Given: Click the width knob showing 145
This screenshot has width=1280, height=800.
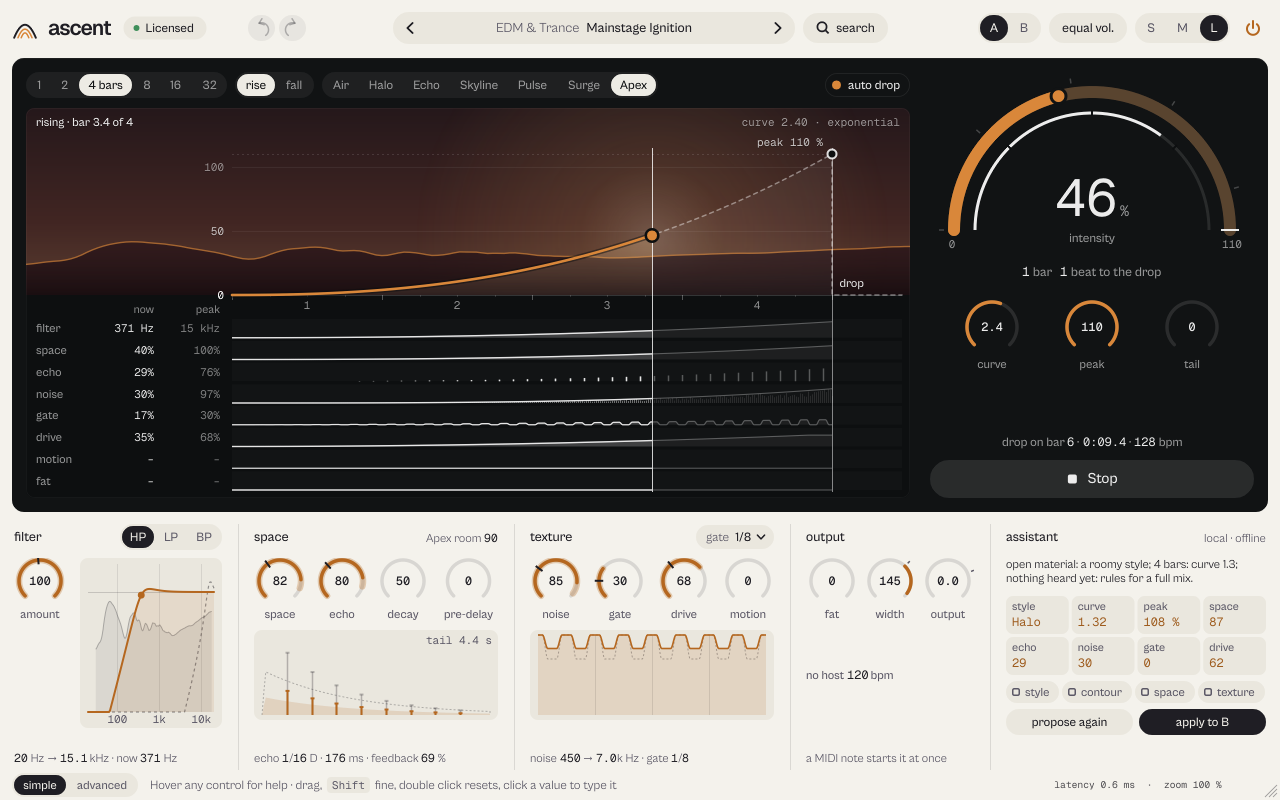Looking at the screenshot, I should [890, 581].
